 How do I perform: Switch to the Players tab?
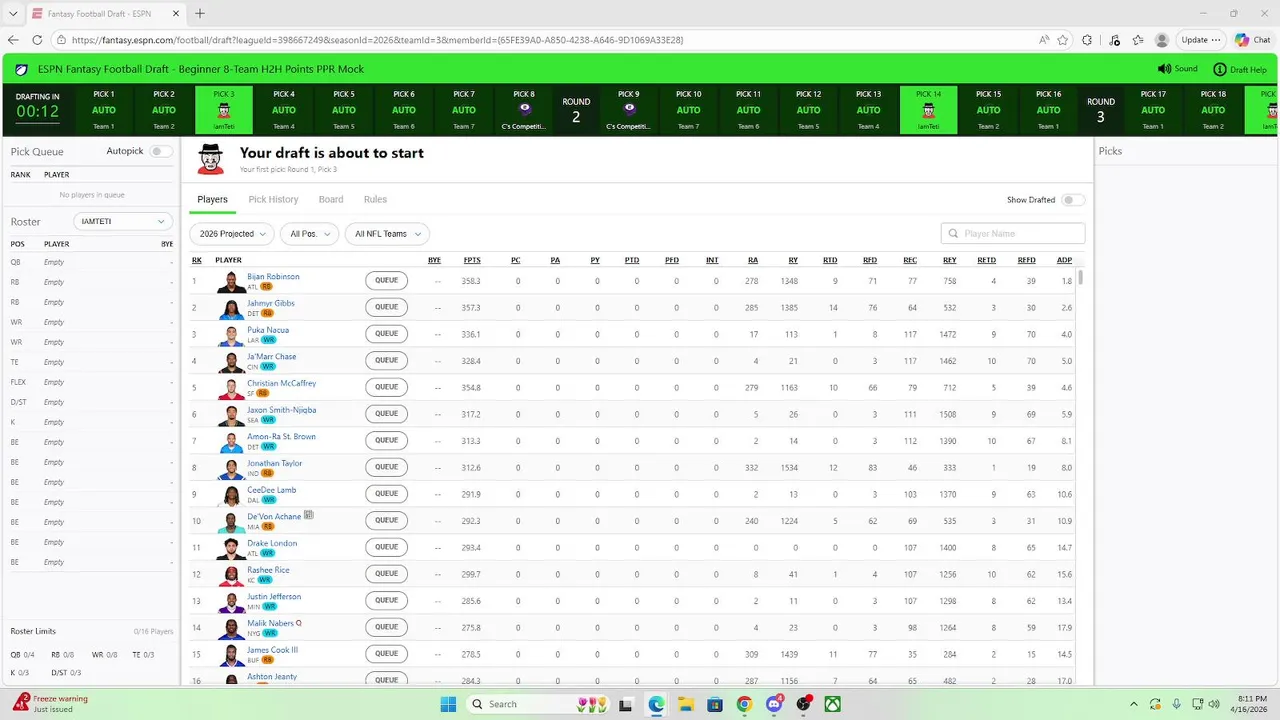[x=212, y=199]
